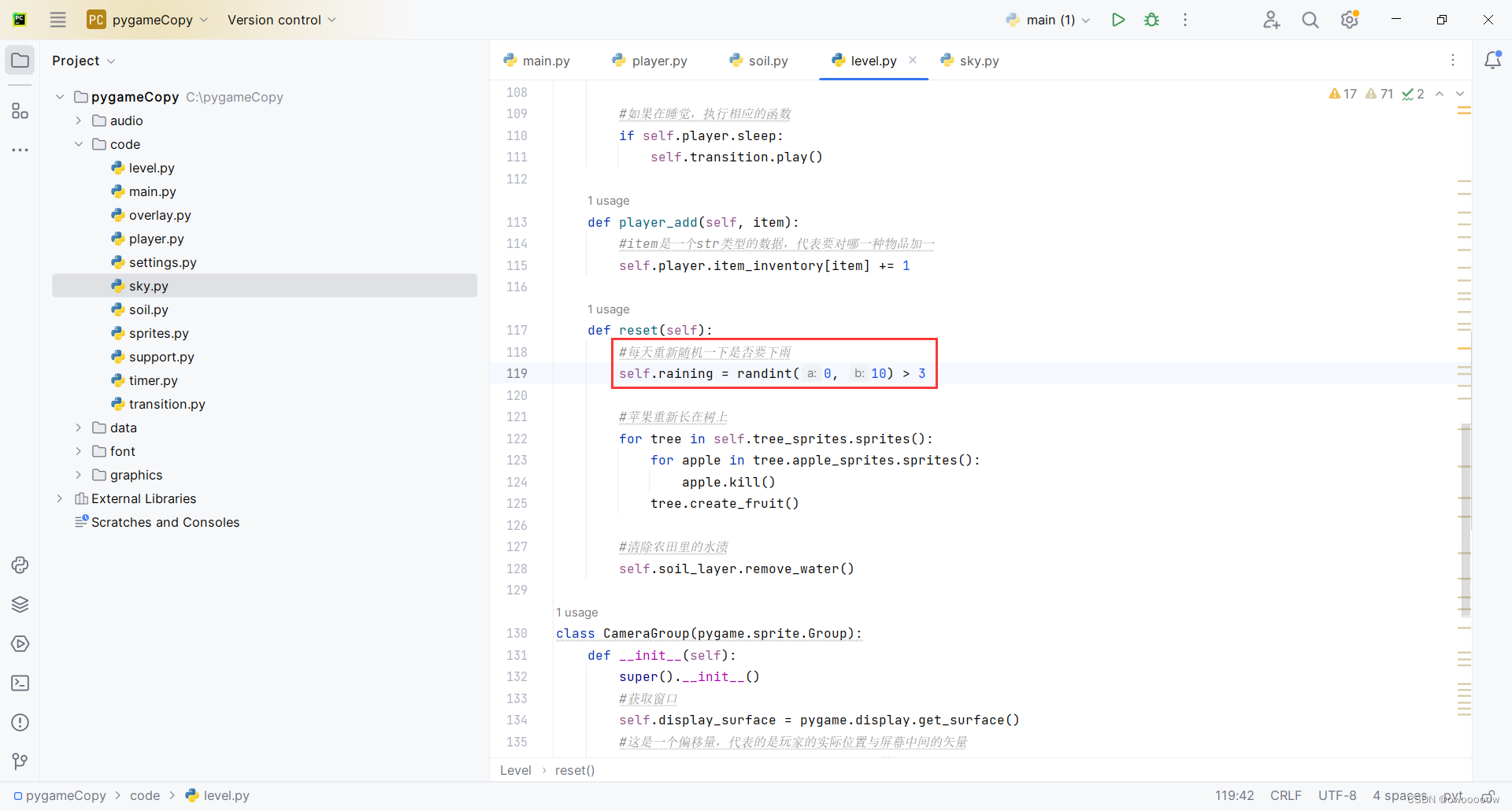The height and width of the screenshot is (811, 1512).
Task: Open the Terminal tool window
Action: 20,683
